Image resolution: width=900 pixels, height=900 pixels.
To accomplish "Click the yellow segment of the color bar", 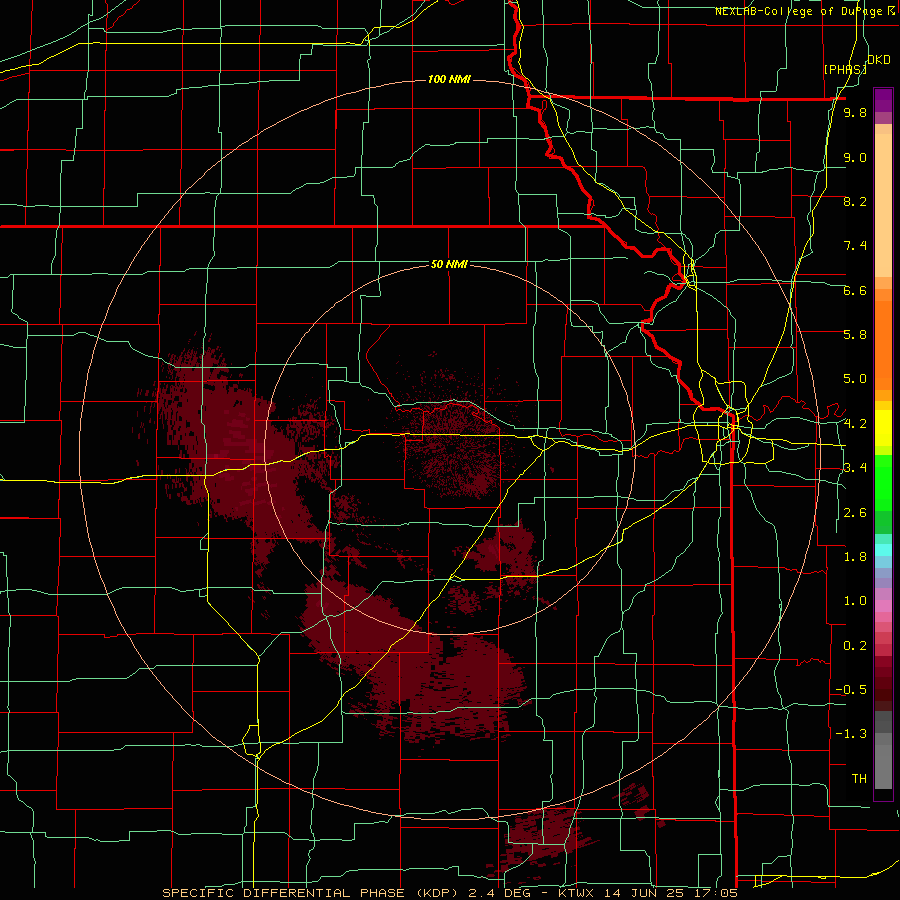I will [883, 428].
